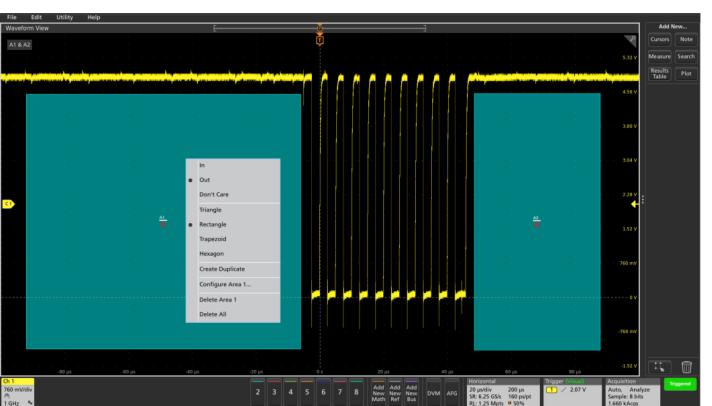Click the C1 channel ground handle
This screenshot has width=712, height=406.
[9, 204]
